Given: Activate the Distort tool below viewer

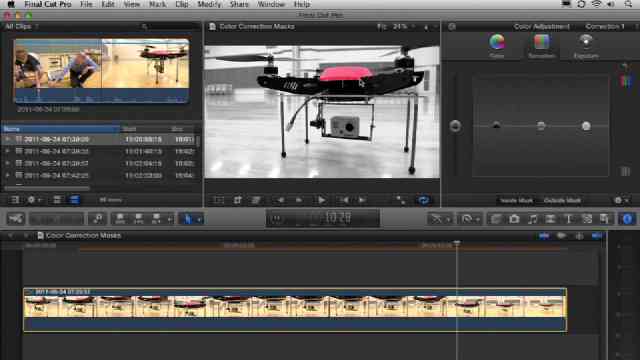Looking at the screenshot, I should click(256, 200).
